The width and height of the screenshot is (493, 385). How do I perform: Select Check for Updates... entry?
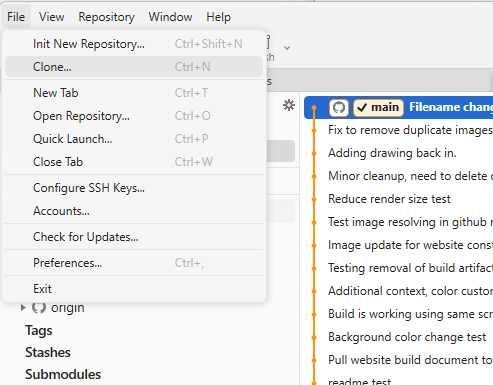(x=134, y=237)
